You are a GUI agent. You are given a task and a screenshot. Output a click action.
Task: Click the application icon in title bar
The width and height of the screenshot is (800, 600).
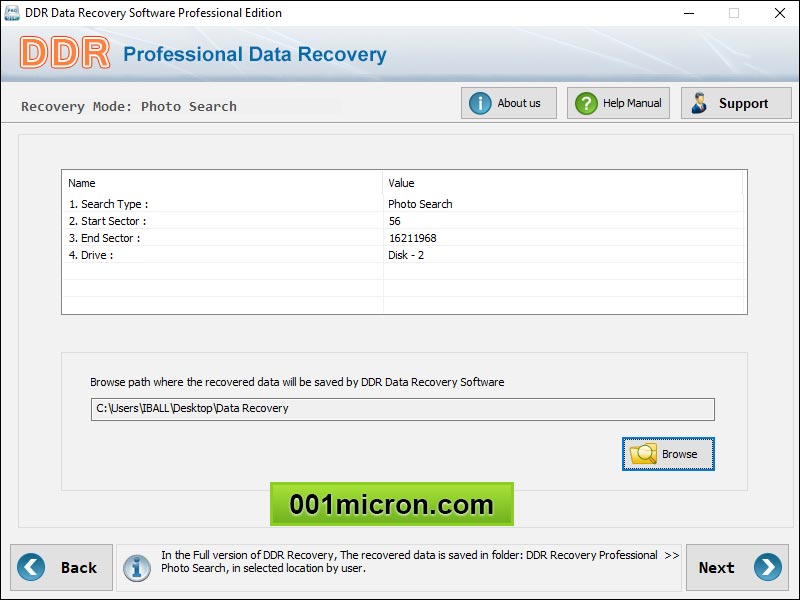click(x=12, y=13)
